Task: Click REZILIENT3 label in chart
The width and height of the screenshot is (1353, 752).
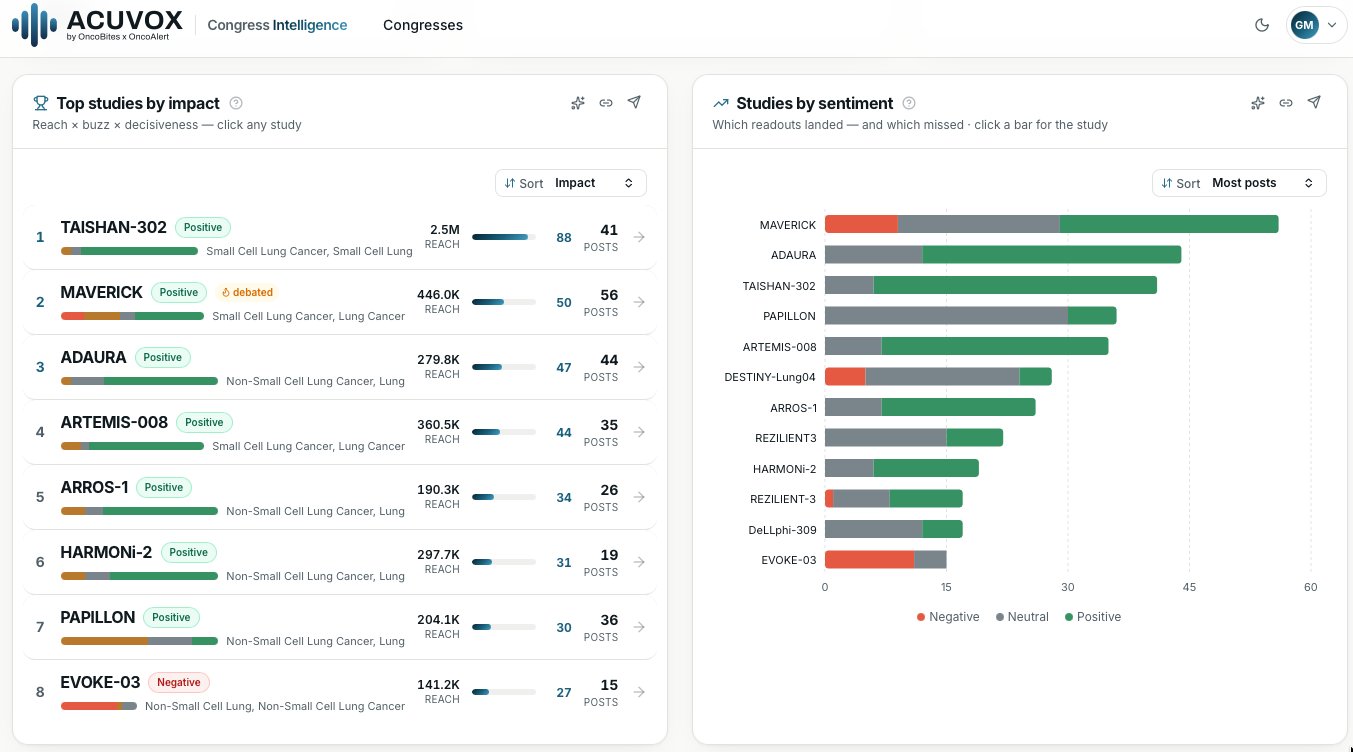Action: point(786,438)
